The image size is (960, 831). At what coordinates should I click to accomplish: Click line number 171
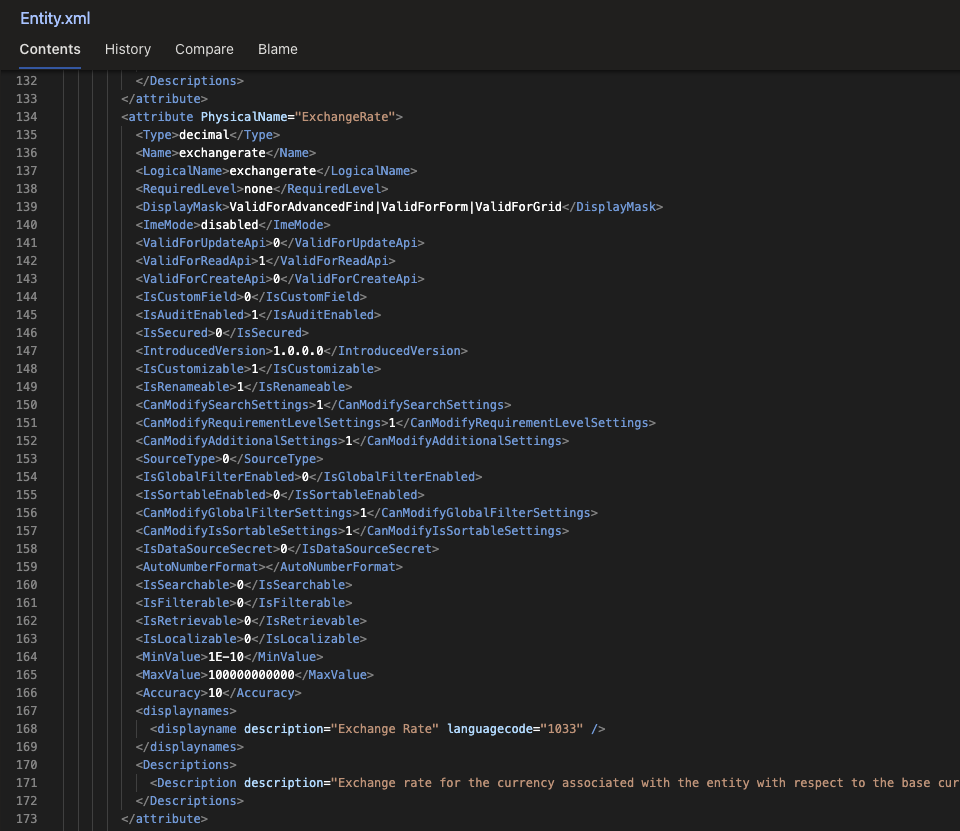[x=26, y=783]
